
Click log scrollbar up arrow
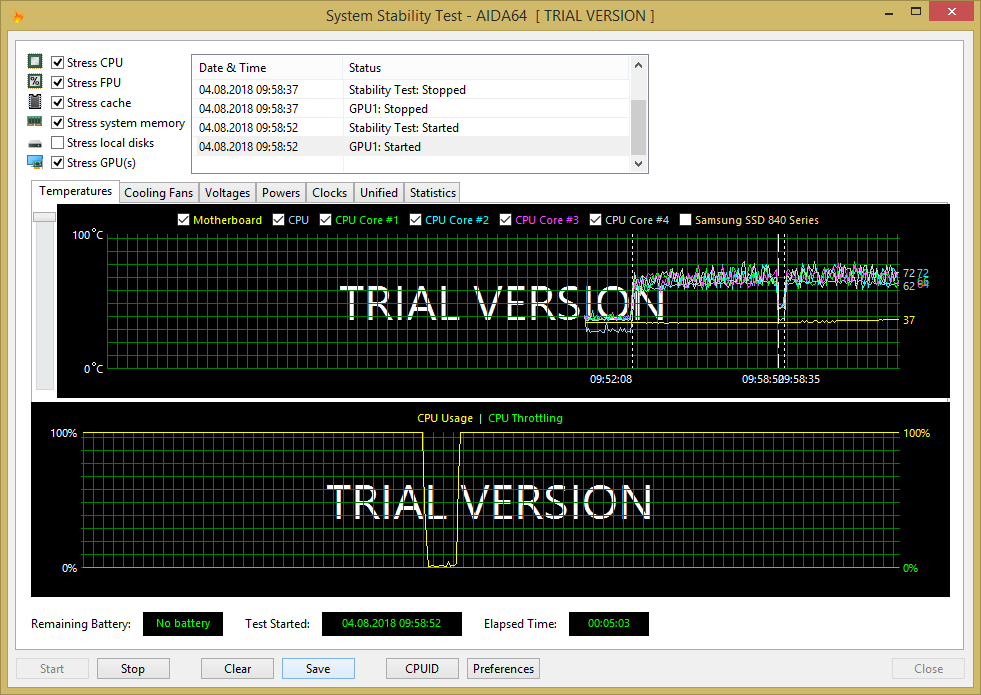(638, 65)
